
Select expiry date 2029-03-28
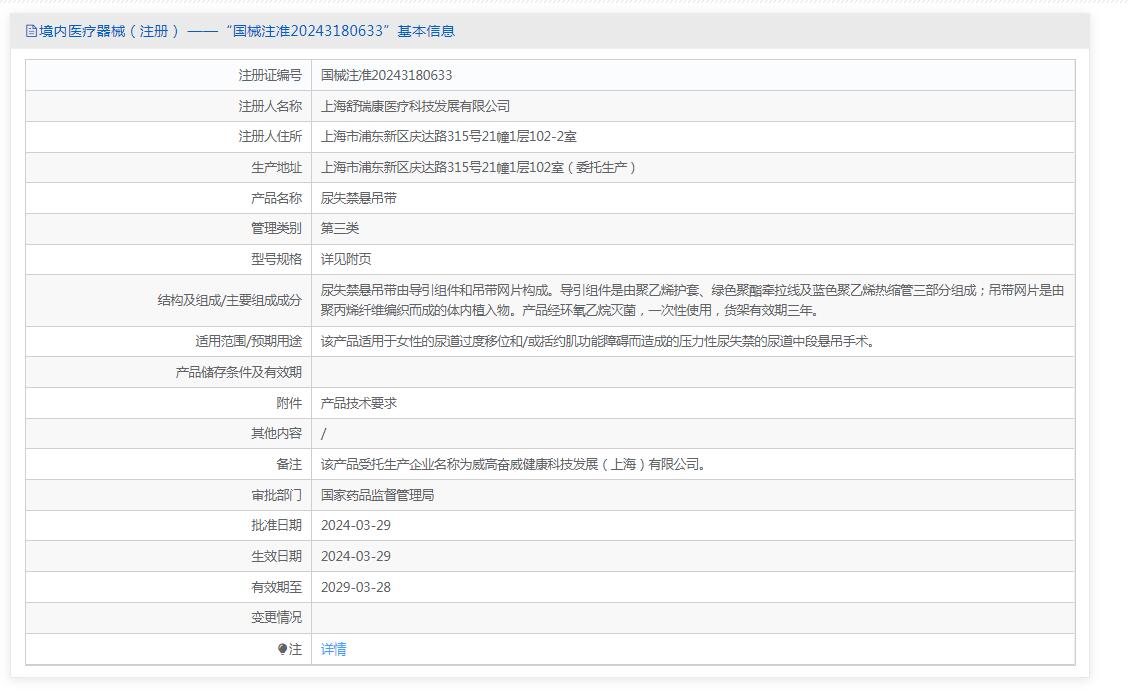coord(356,587)
